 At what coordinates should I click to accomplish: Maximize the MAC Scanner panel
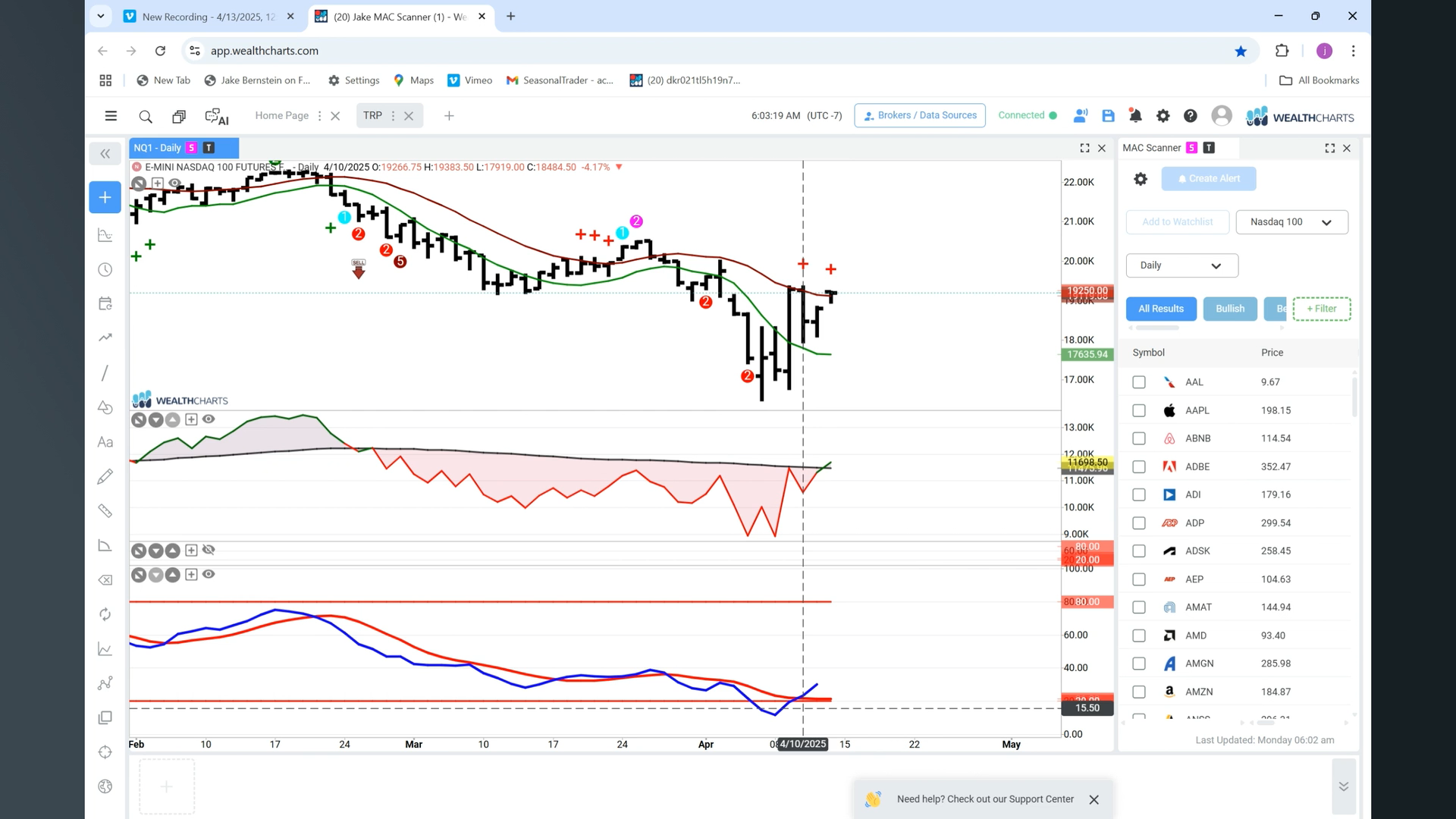point(1329,148)
